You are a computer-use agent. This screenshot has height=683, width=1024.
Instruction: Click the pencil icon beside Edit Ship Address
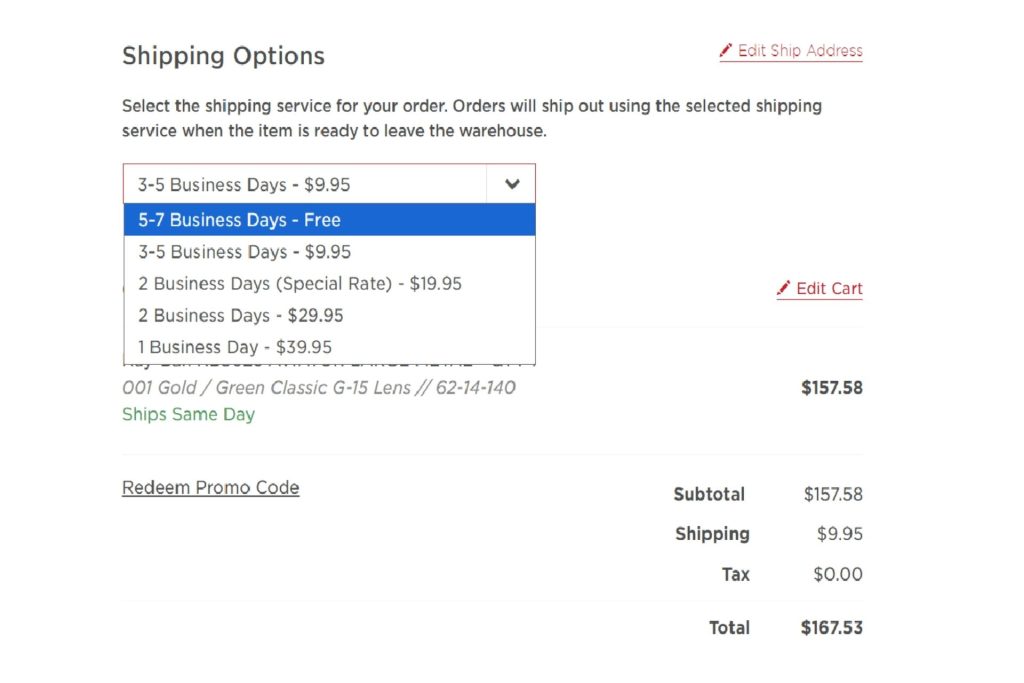725,50
